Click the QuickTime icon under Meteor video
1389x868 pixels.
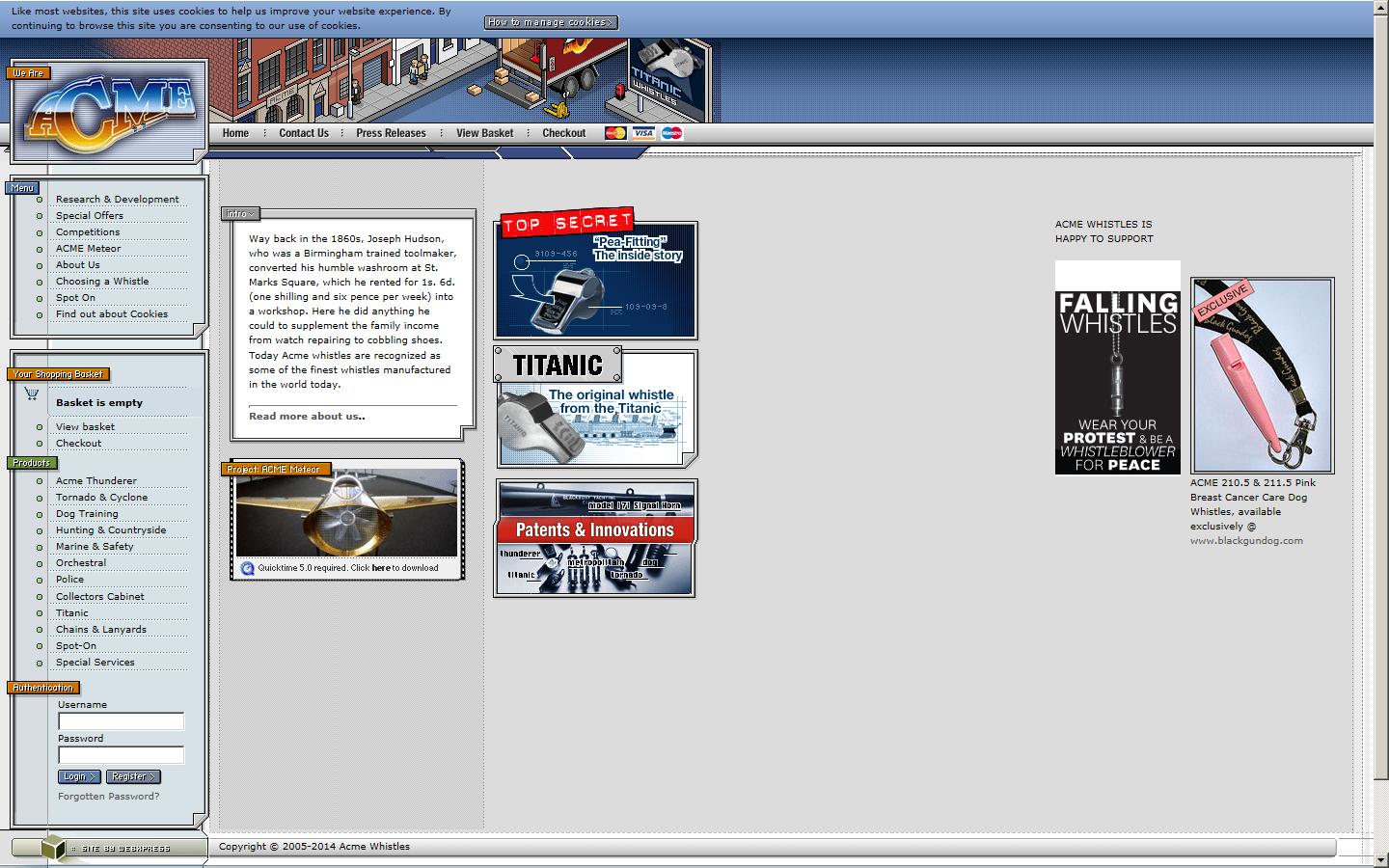pyautogui.click(x=247, y=568)
